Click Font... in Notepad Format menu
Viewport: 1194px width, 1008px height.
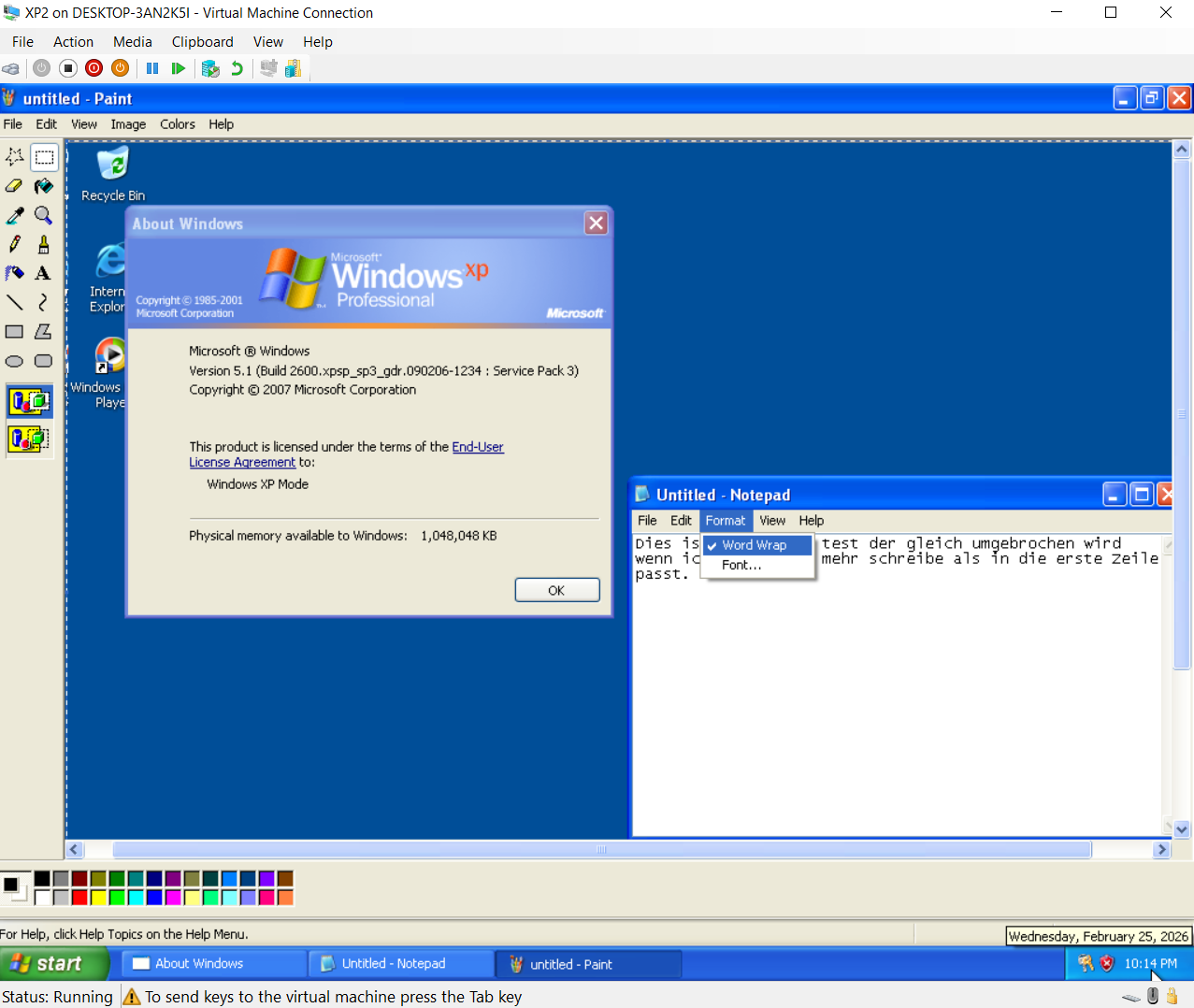point(758,565)
